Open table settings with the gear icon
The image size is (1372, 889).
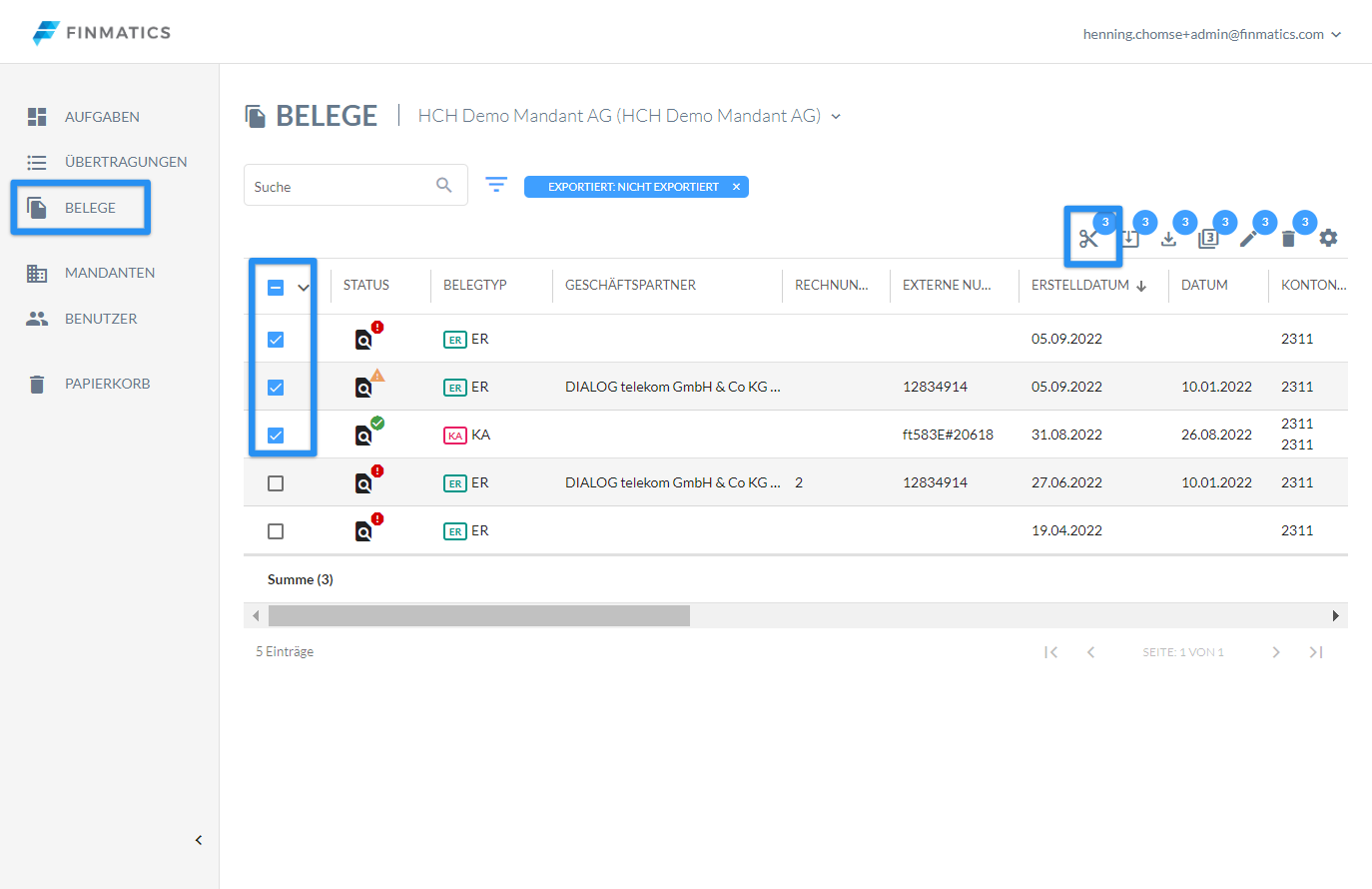[1328, 238]
